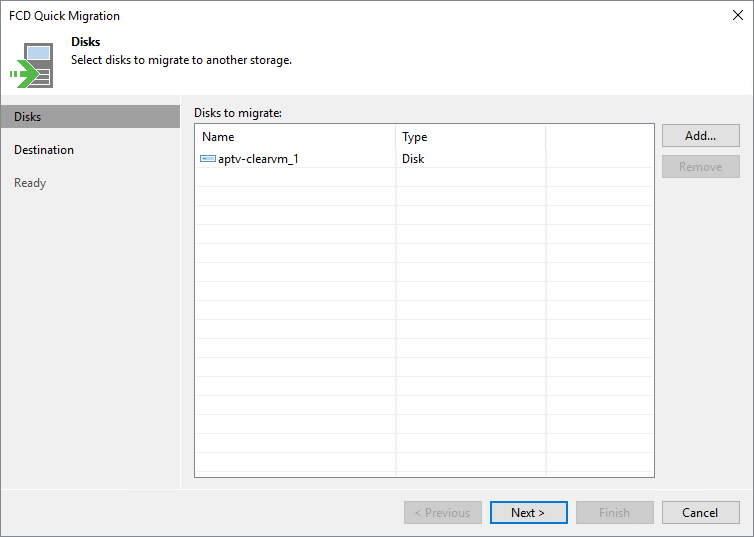Click the disk icon beside aptv-clearvm_1
Viewport: 754px width, 537px height.
pyautogui.click(x=208, y=159)
